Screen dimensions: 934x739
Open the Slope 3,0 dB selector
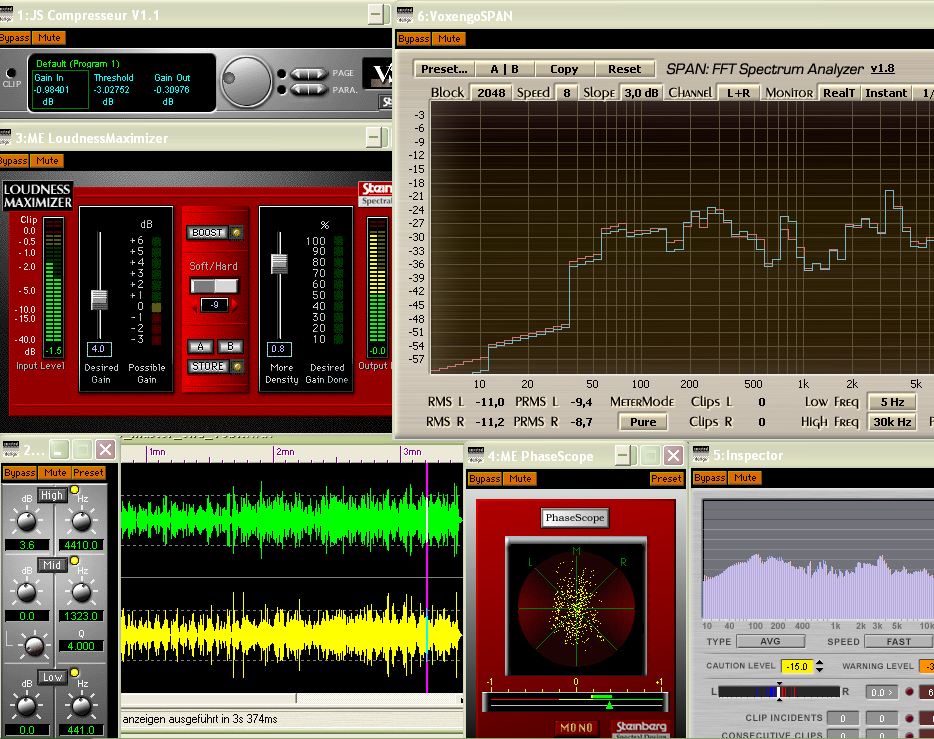(641, 93)
